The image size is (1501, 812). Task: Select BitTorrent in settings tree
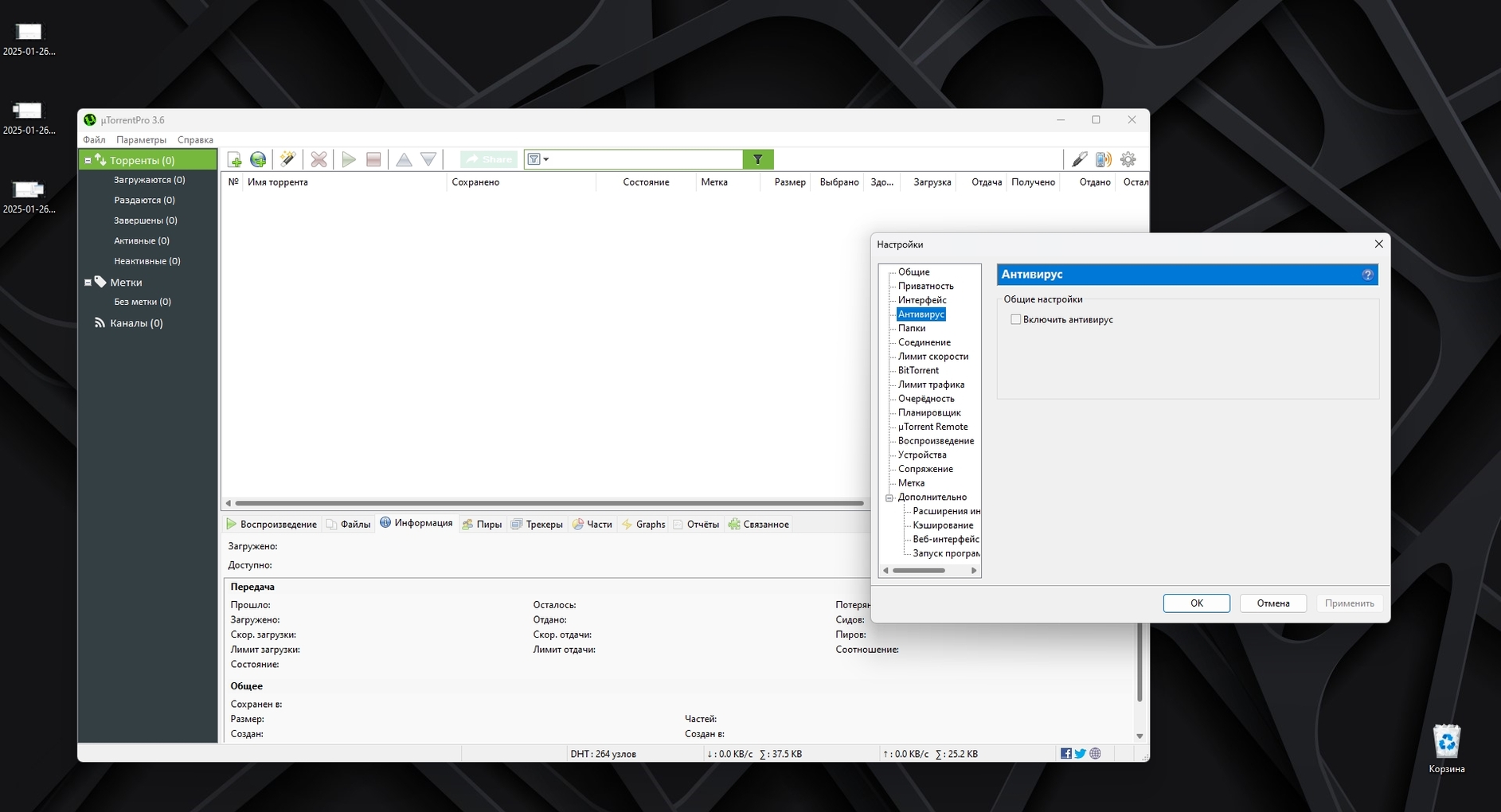click(x=918, y=370)
